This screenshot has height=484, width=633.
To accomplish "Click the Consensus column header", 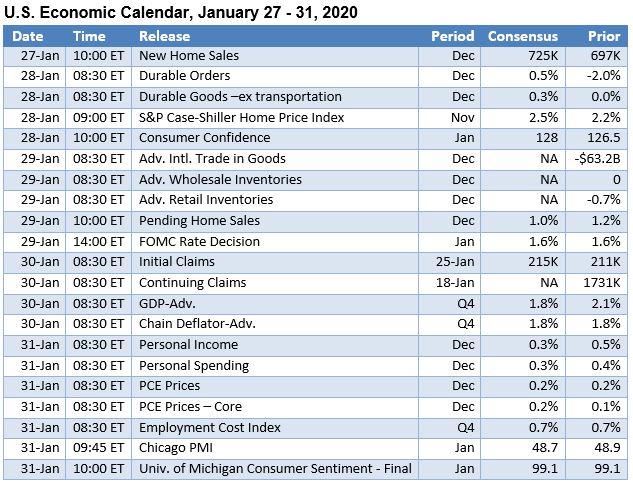I will 522,36.
